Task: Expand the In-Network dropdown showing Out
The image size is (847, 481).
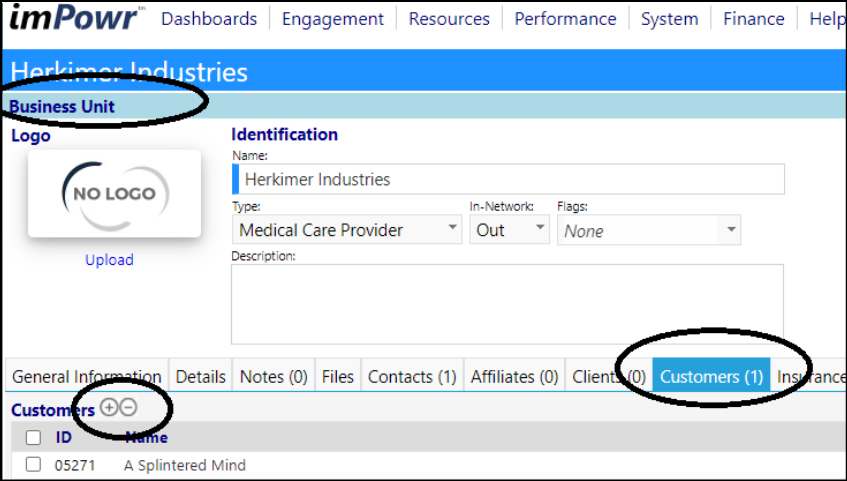Action: (509, 230)
